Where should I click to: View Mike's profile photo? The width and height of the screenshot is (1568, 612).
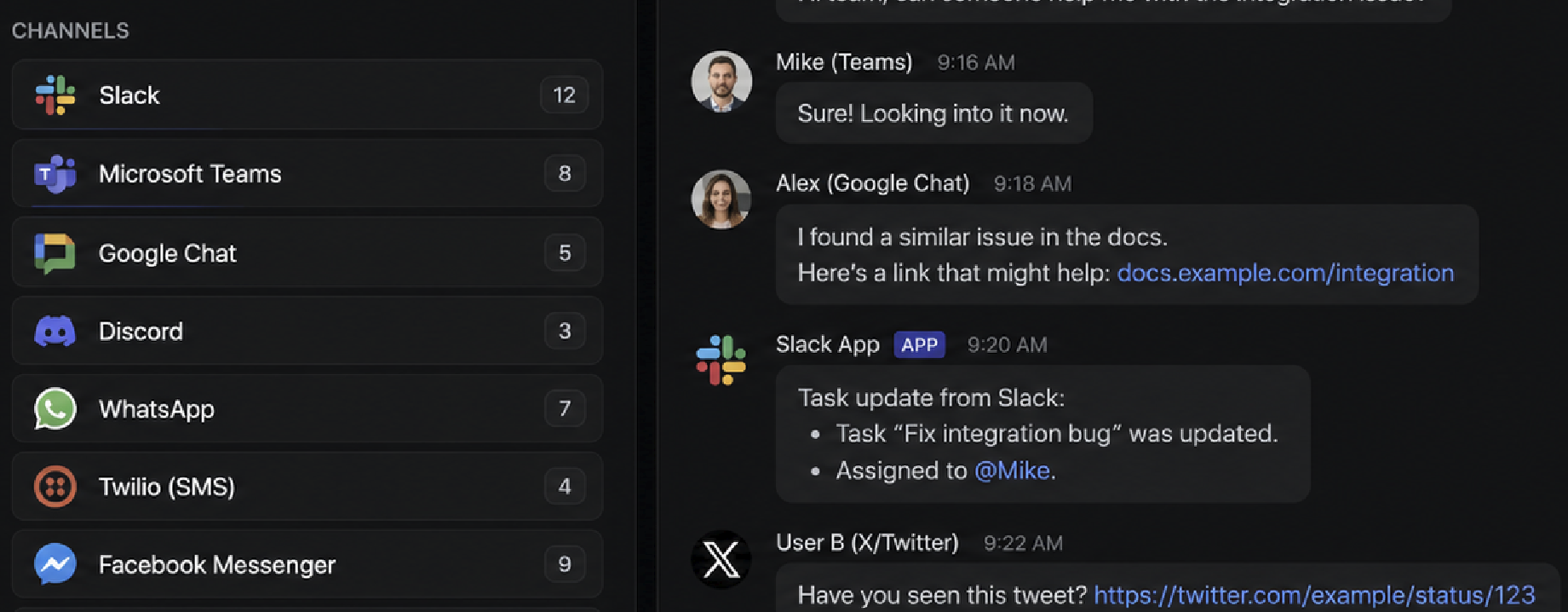(x=721, y=81)
